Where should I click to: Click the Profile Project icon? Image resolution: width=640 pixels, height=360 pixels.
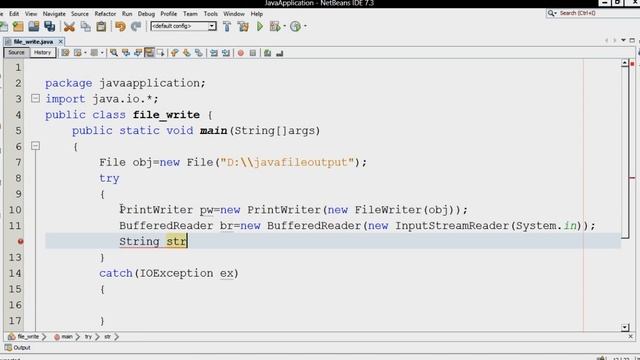[295, 27]
